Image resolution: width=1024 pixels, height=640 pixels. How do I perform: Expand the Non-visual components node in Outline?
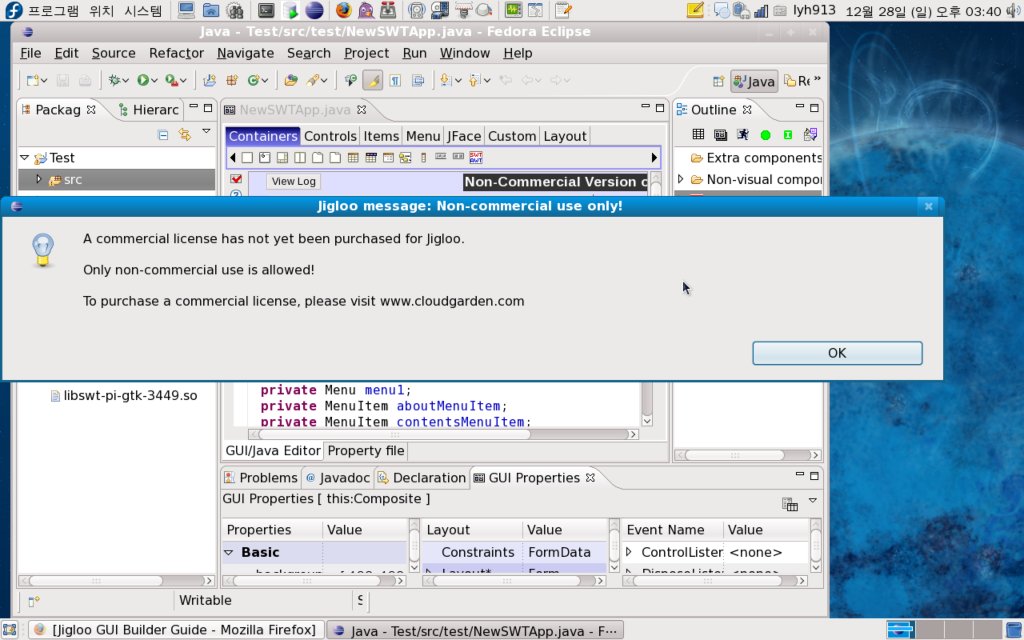681,179
